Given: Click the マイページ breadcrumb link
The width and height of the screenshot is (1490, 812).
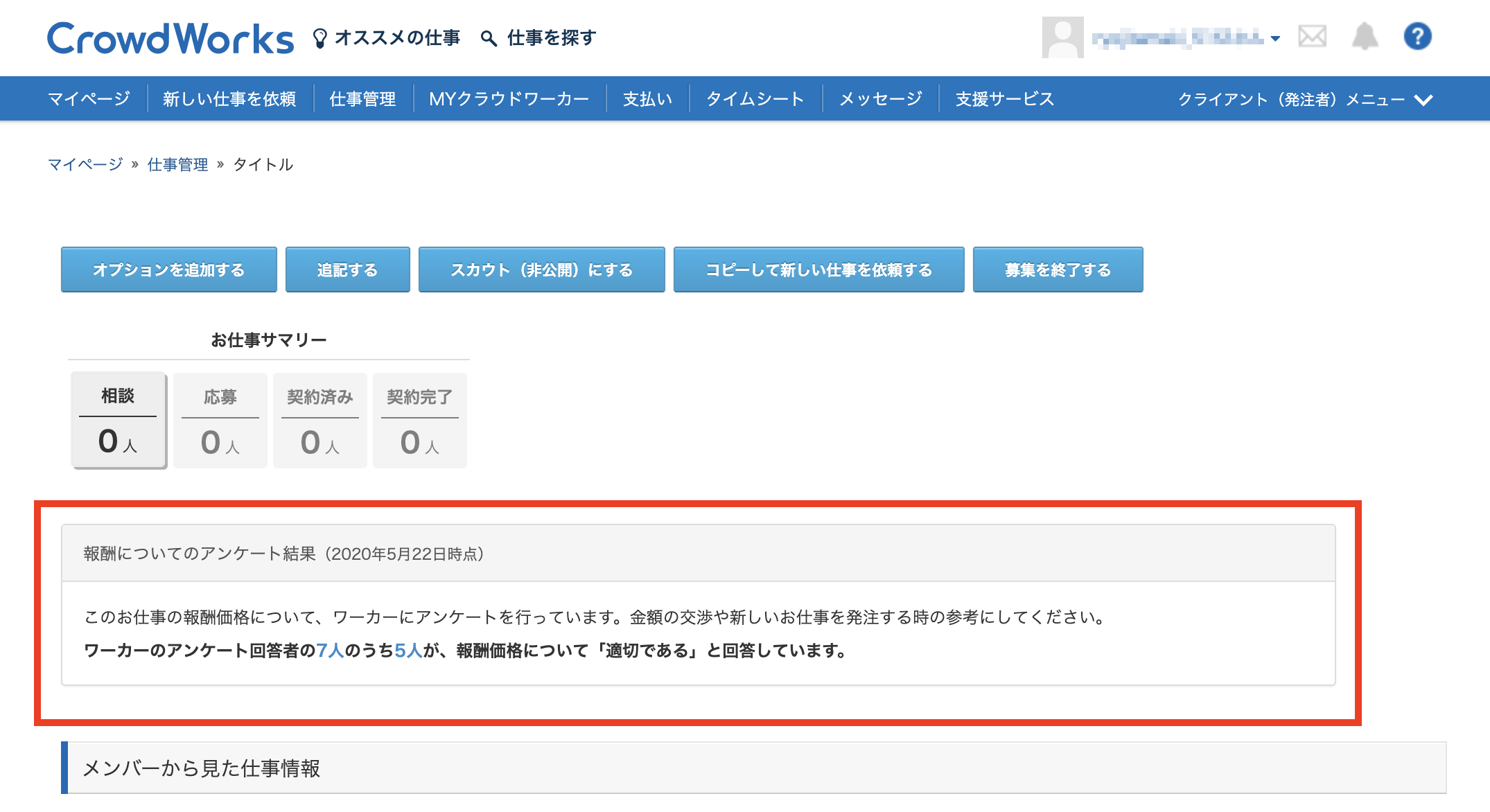Looking at the screenshot, I should 85,164.
